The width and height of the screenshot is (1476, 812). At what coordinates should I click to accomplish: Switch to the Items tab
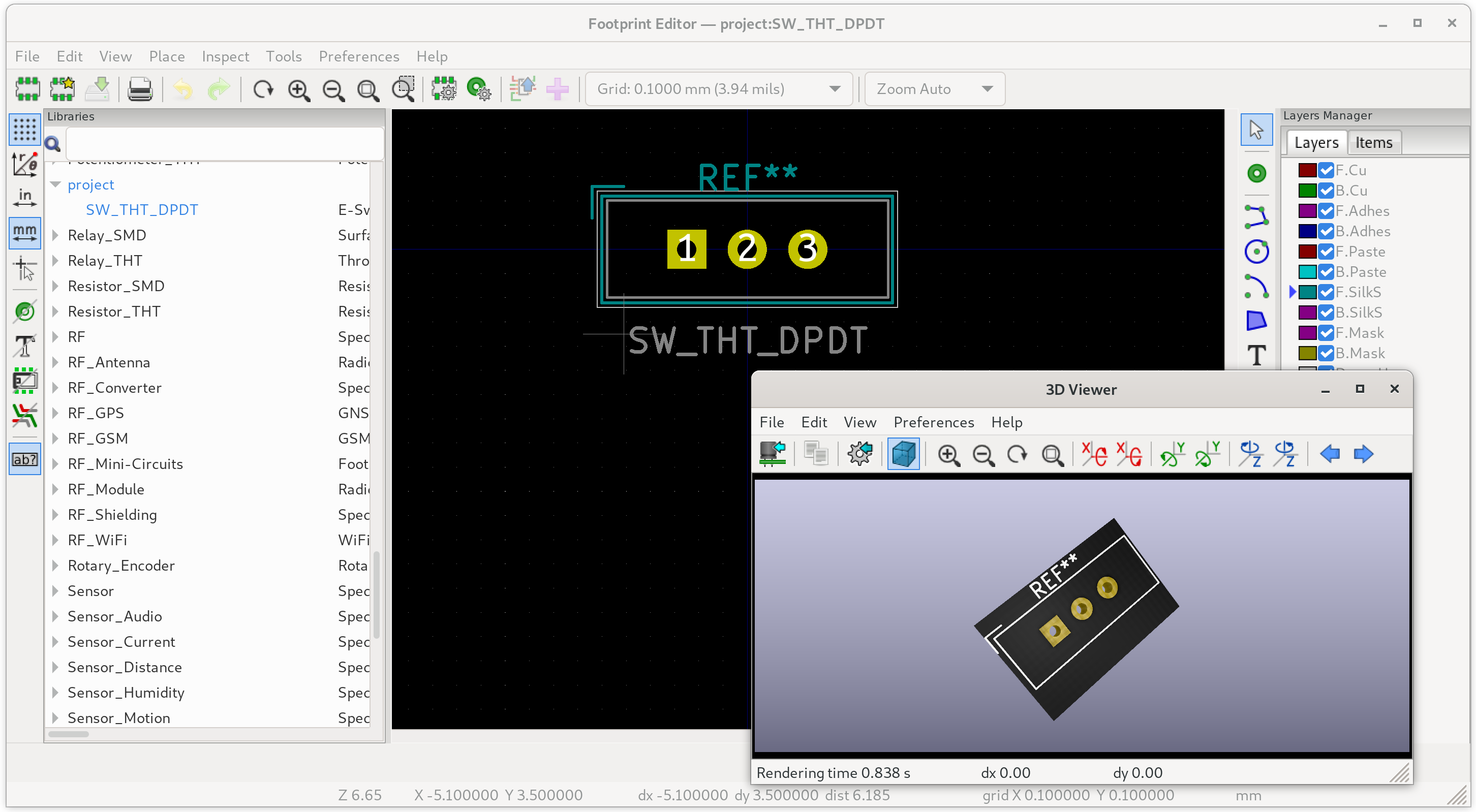click(x=1373, y=143)
